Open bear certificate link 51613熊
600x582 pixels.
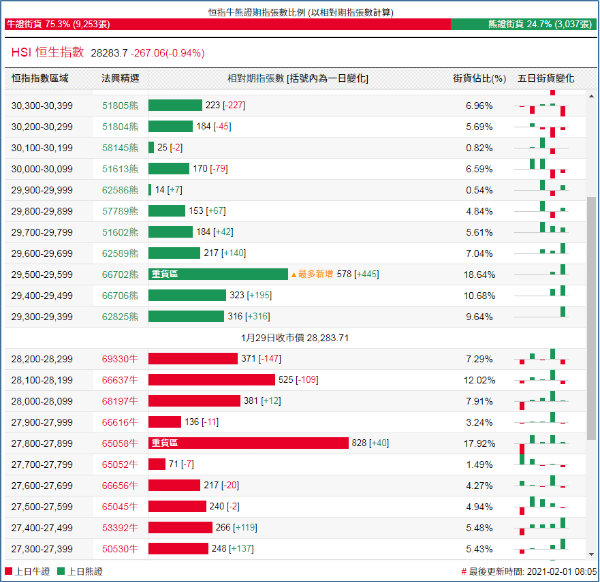(x=120, y=169)
